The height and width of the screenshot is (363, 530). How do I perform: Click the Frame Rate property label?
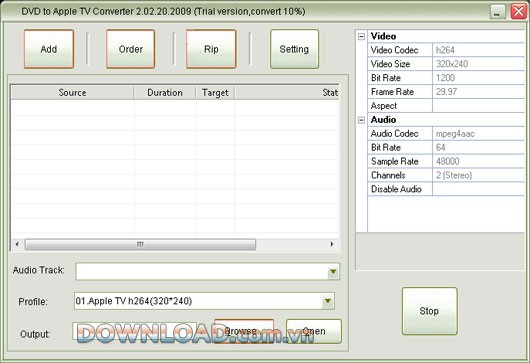click(392, 92)
